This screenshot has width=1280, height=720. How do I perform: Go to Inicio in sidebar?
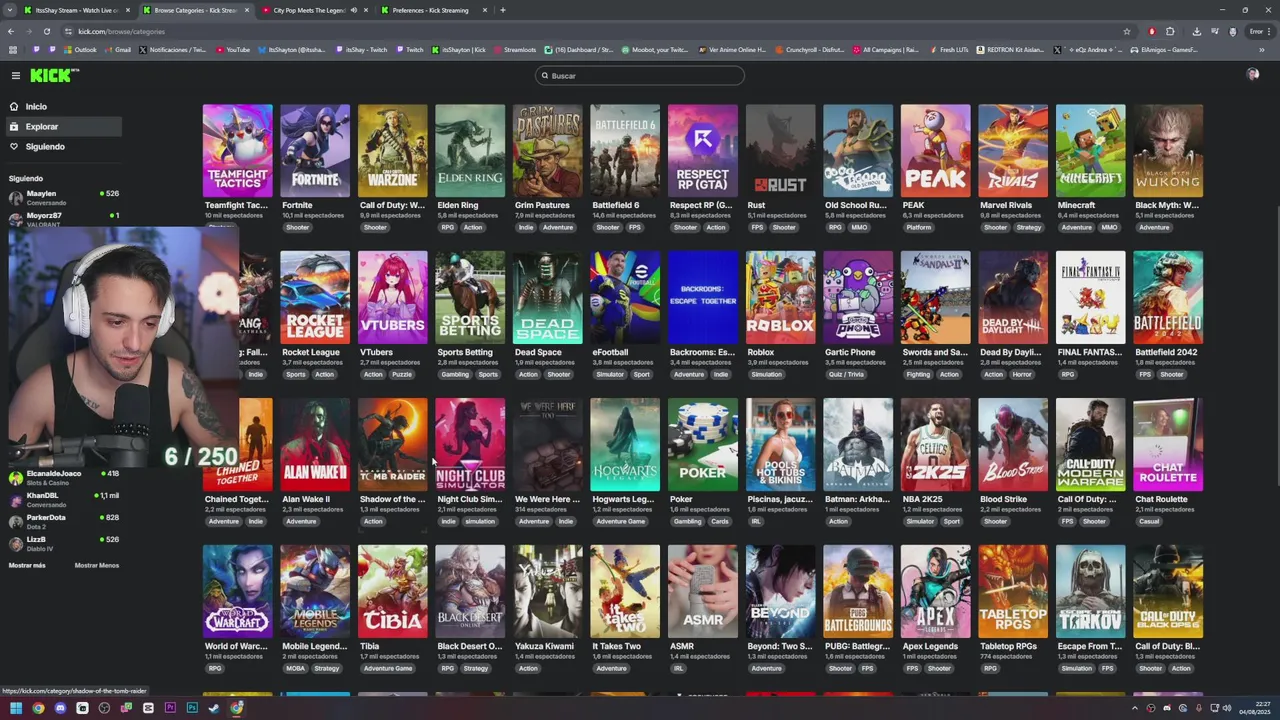coord(65,106)
